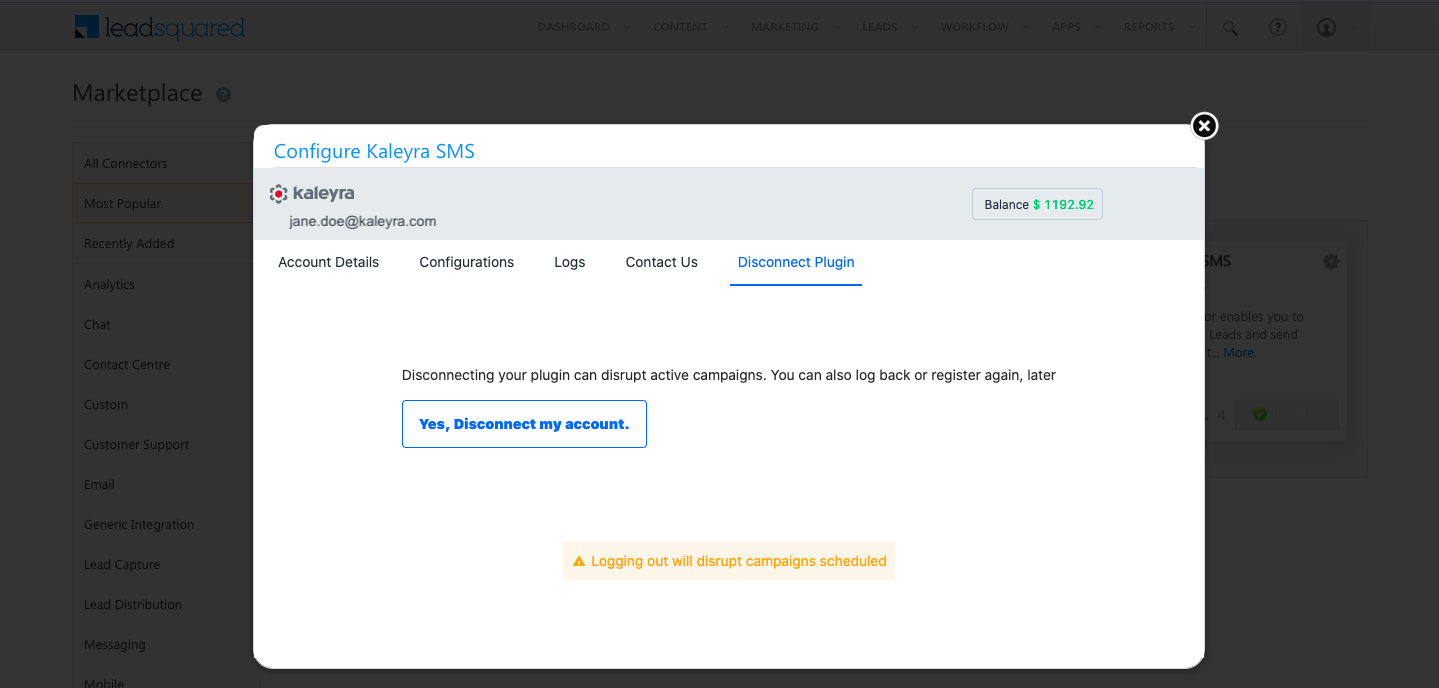Click the Disconnecting your plugin disruption message

[729, 375]
